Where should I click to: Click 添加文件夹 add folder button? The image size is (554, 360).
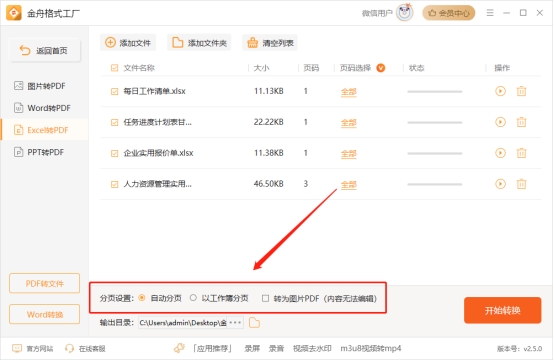[x=199, y=43]
